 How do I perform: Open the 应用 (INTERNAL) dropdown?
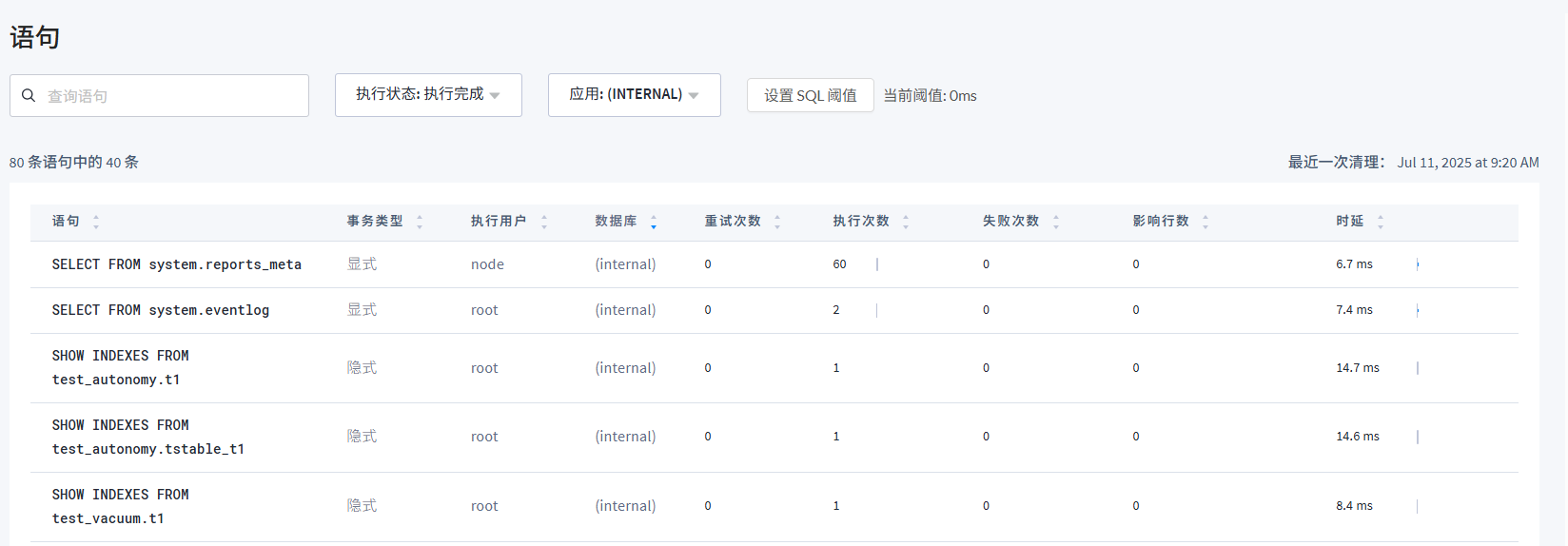coord(634,95)
